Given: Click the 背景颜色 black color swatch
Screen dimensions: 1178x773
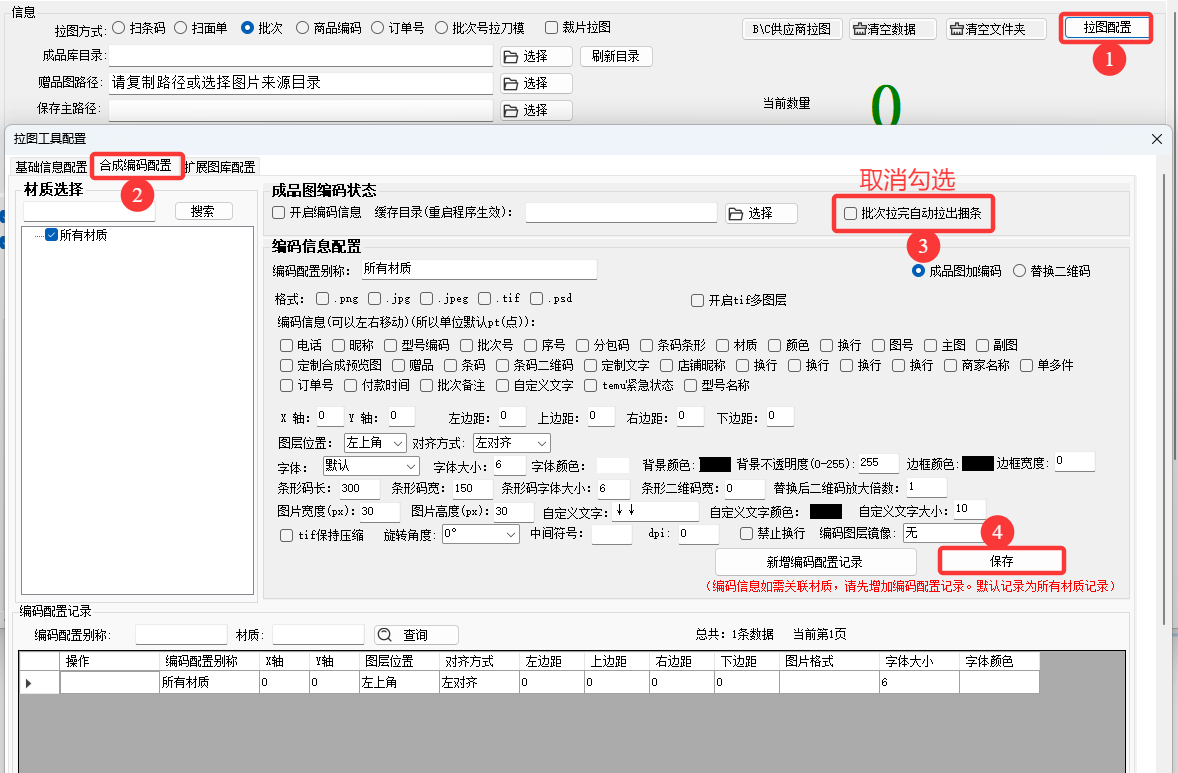Looking at the screenshot, I should [x=715, y=464].
